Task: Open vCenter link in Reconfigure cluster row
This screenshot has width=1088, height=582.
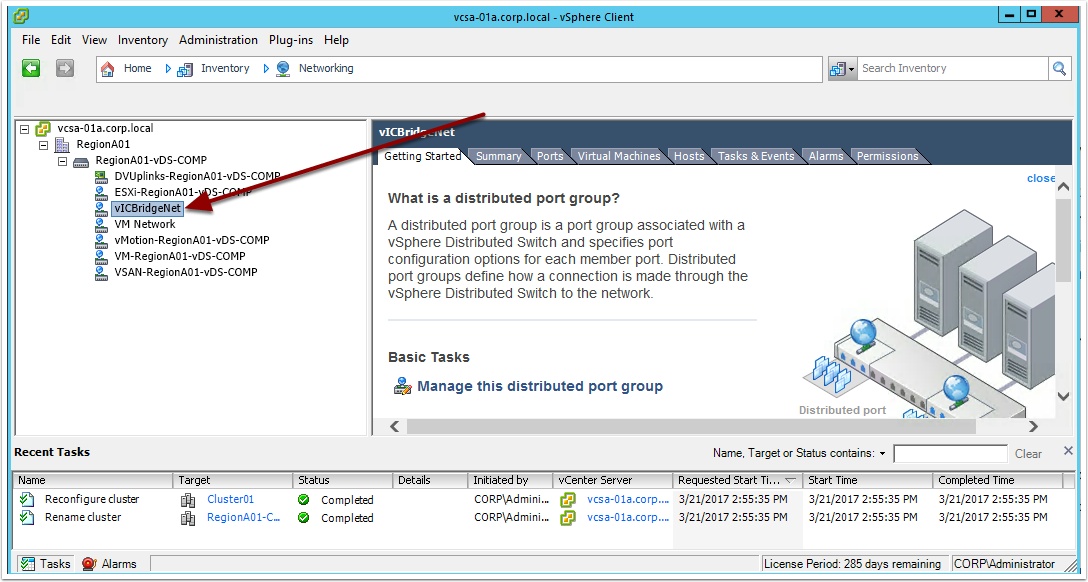Action: (x=628, y=499)
